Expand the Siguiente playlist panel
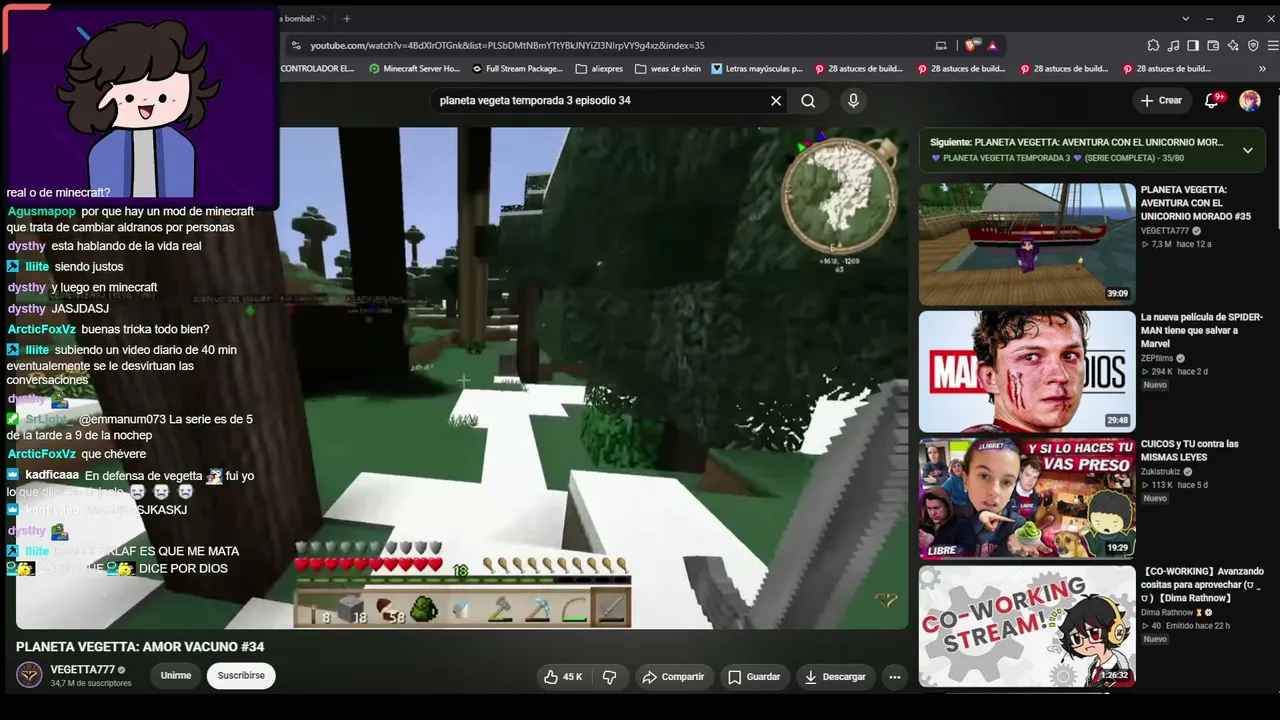The image size is (1280, 720). pos(1248,150)
